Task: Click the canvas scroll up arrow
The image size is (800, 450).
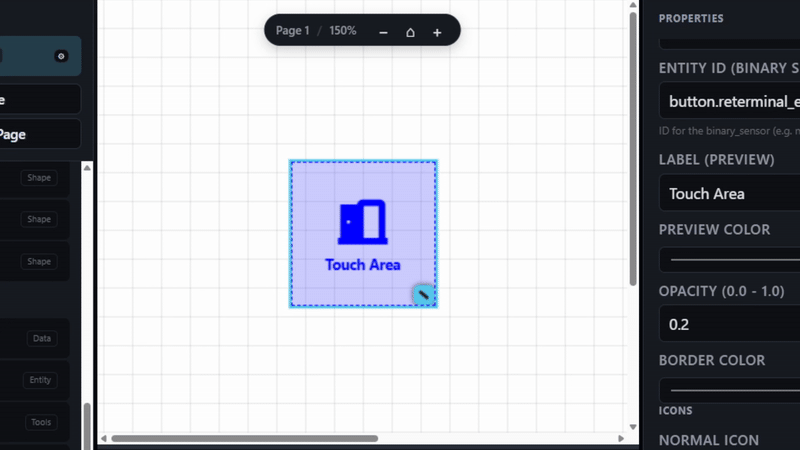Action: (x=633, y=5)
